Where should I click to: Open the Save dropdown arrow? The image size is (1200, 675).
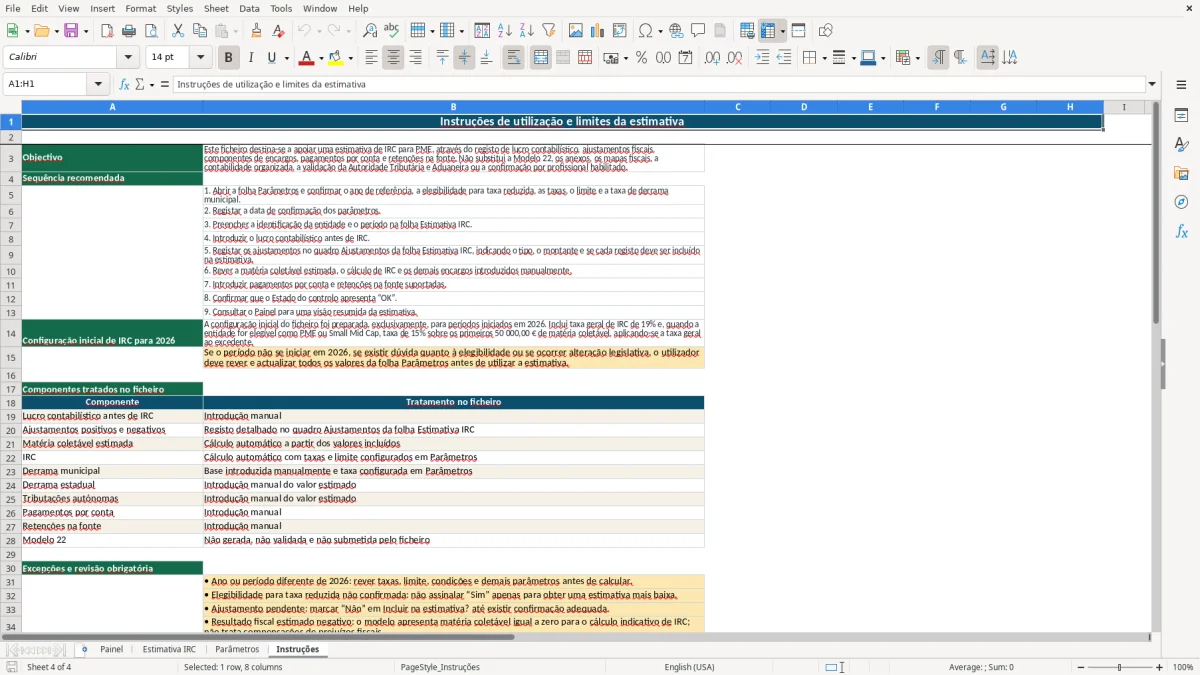click(86, 31)
